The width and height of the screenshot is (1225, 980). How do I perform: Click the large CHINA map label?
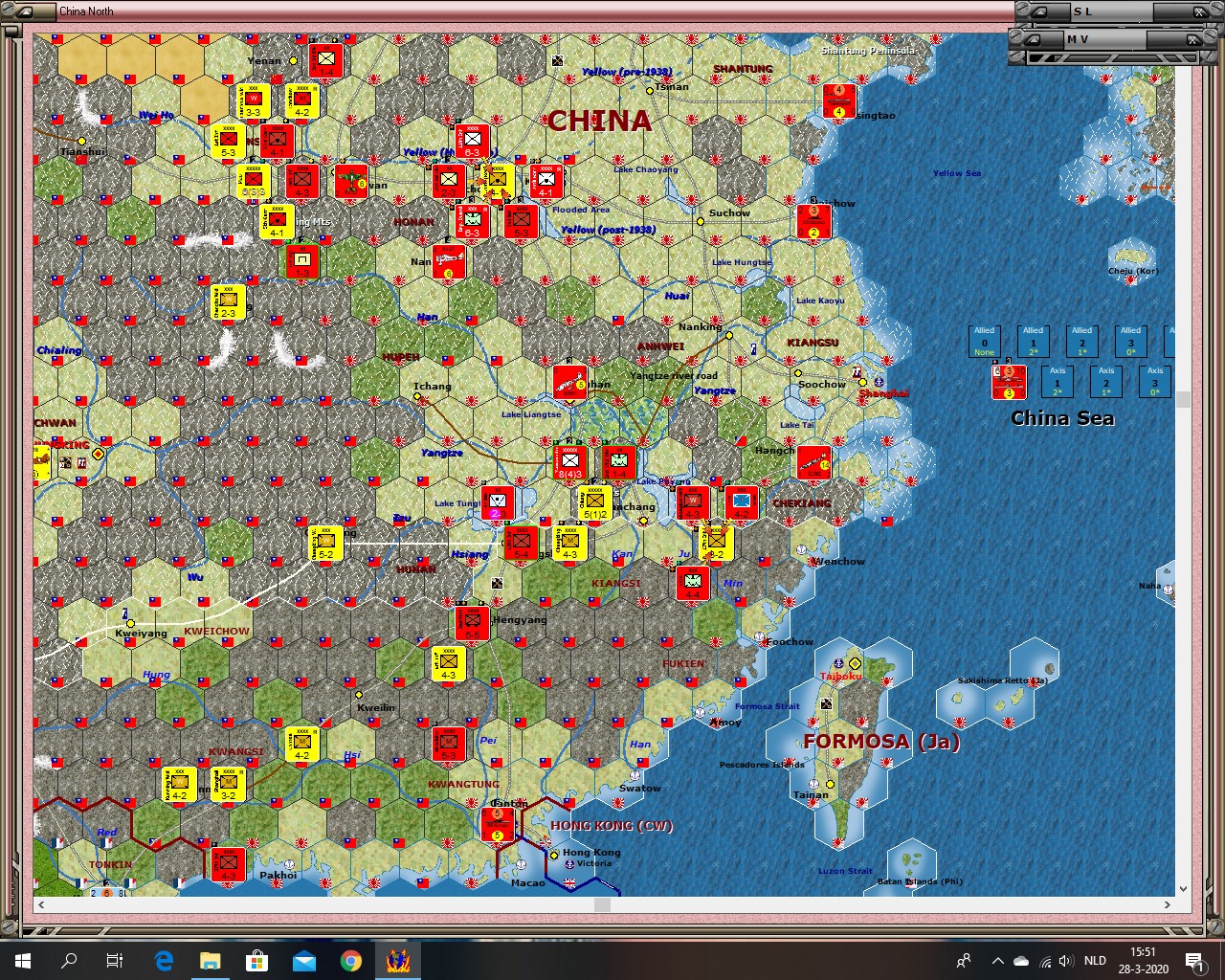(599, 121)
